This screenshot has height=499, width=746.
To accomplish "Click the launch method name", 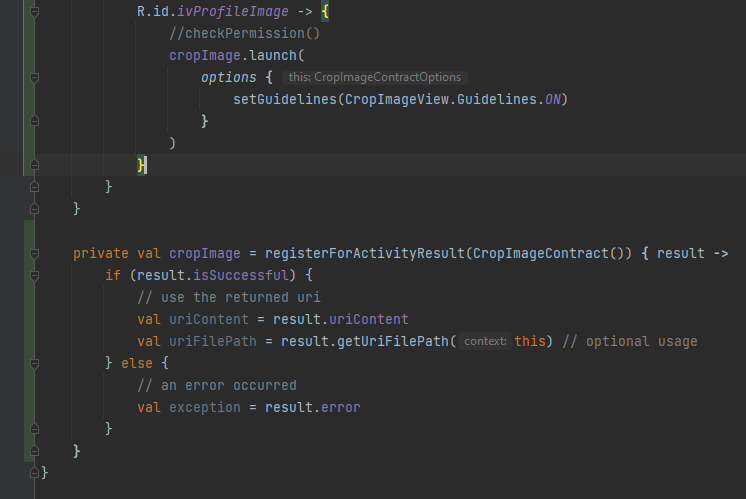I will [x=273, y=56].
